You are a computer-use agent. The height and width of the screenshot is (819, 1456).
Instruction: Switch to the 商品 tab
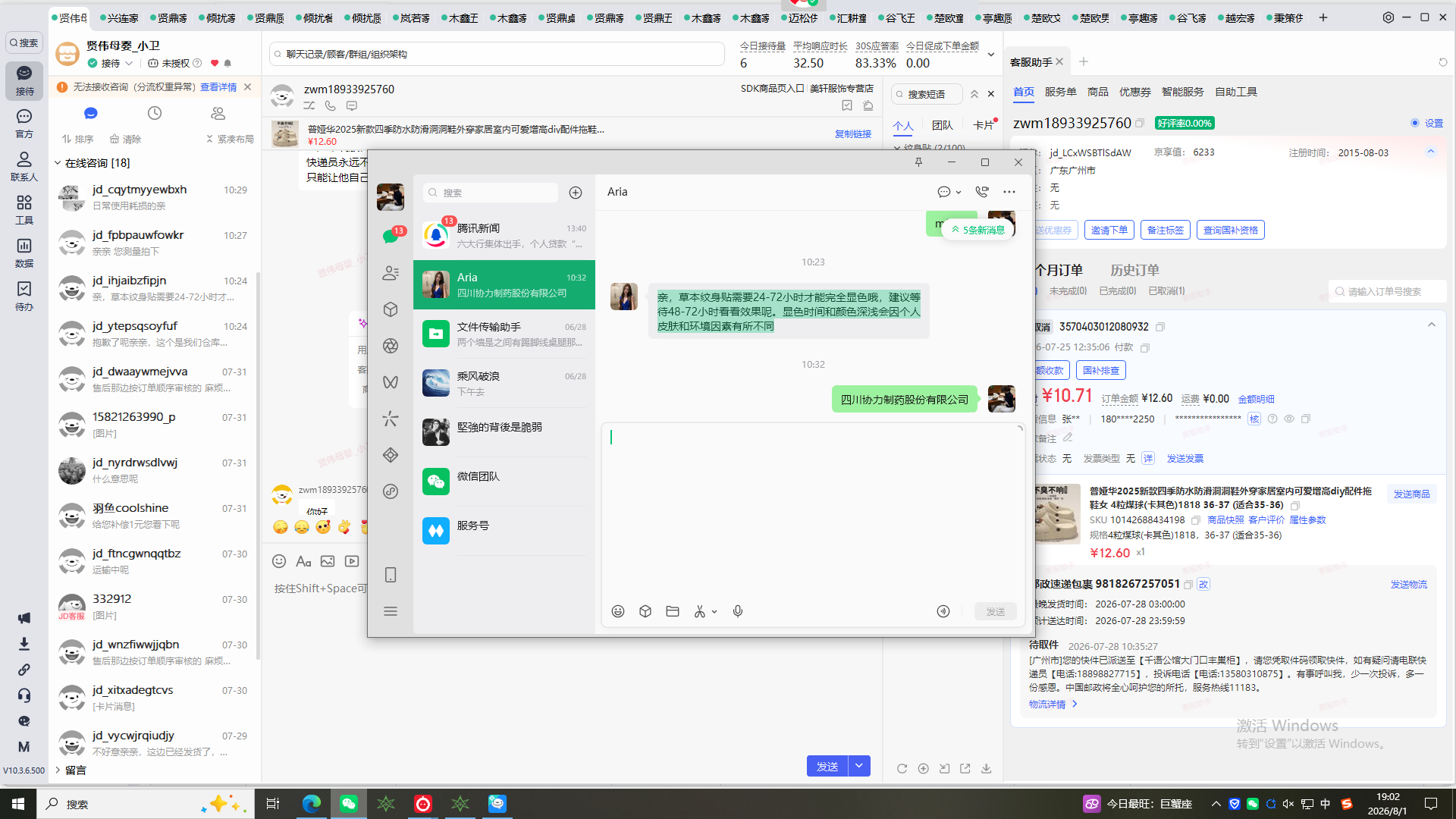pyautogui.click(x=1097, y=92)
